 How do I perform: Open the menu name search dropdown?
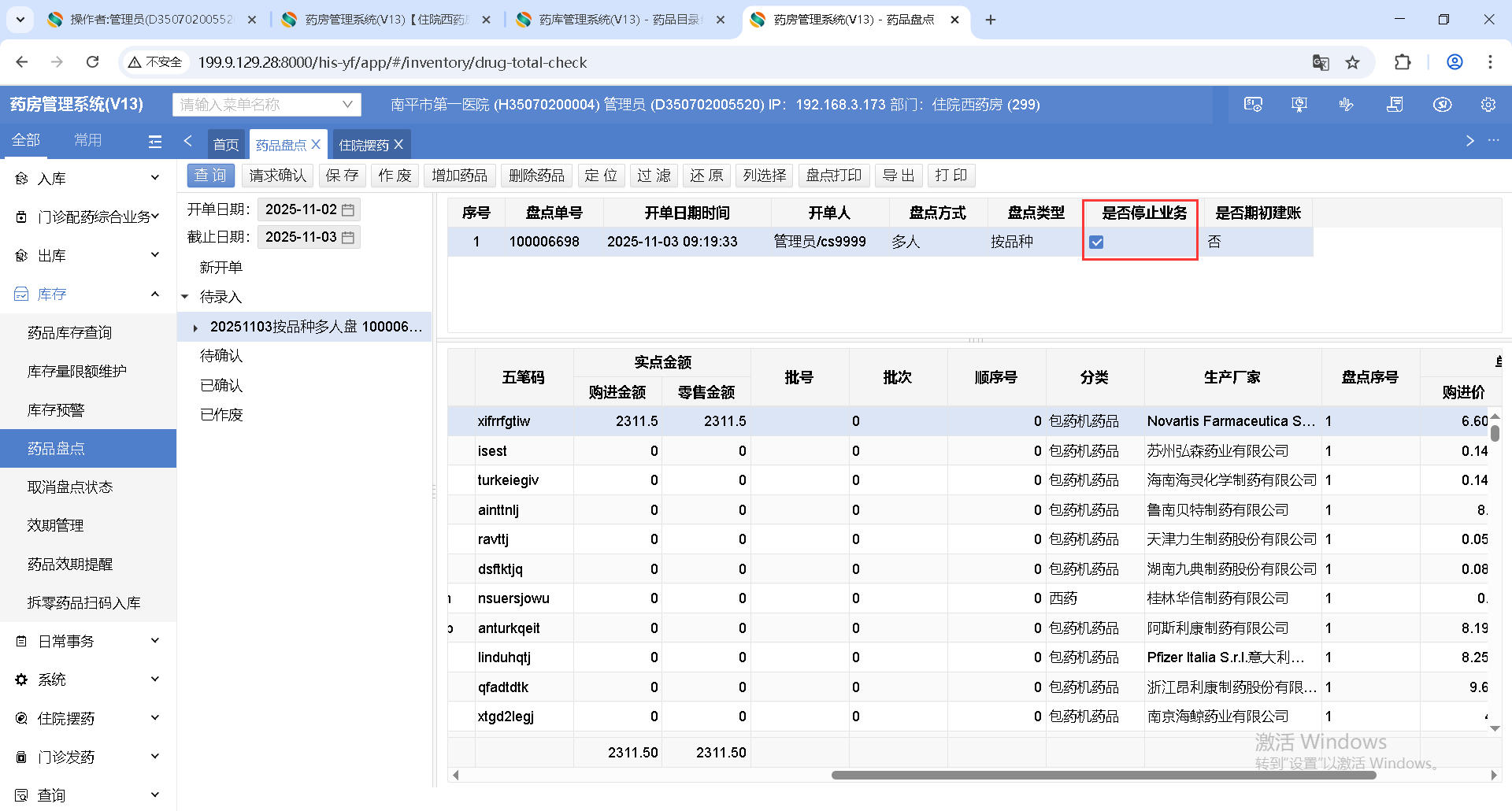(346, 105)
